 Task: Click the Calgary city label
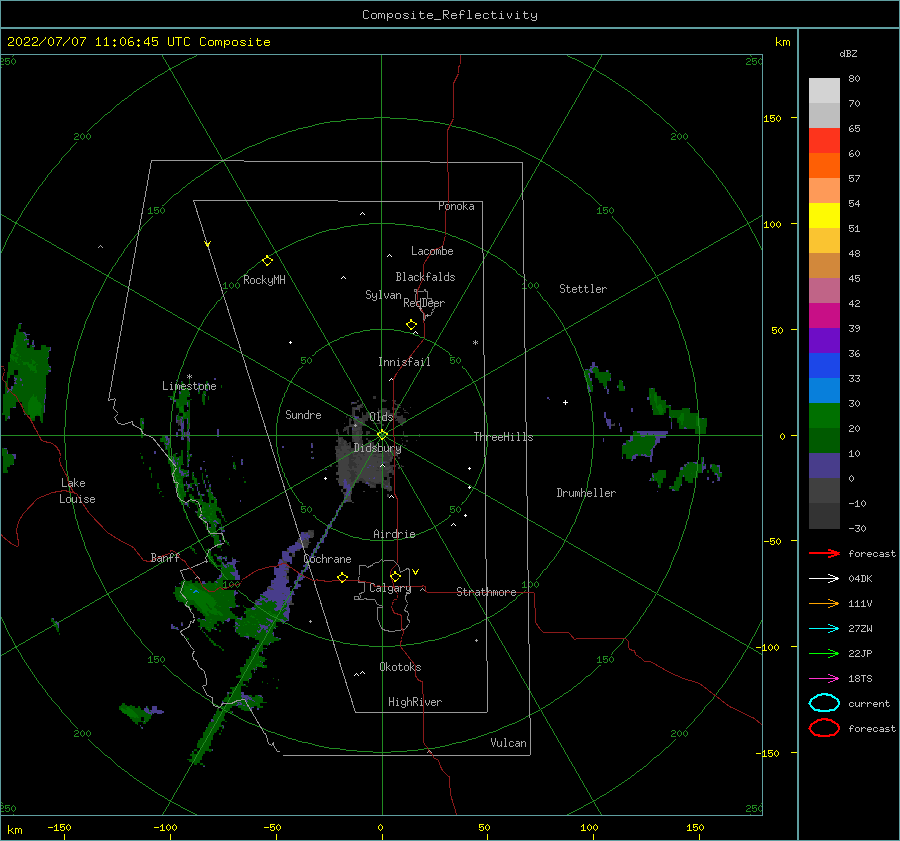tap(390, 588)
